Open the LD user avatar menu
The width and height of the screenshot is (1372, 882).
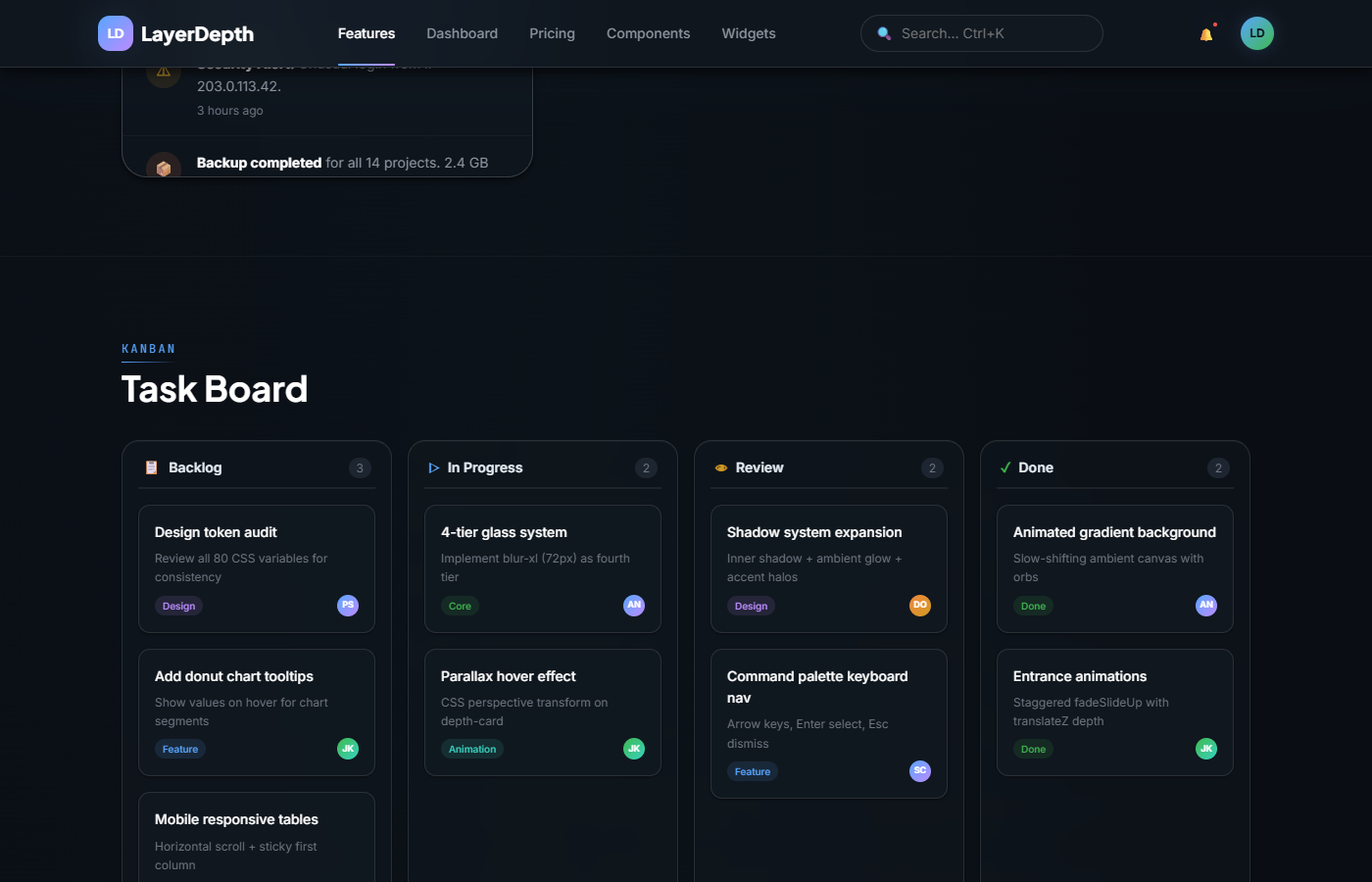1256,33
